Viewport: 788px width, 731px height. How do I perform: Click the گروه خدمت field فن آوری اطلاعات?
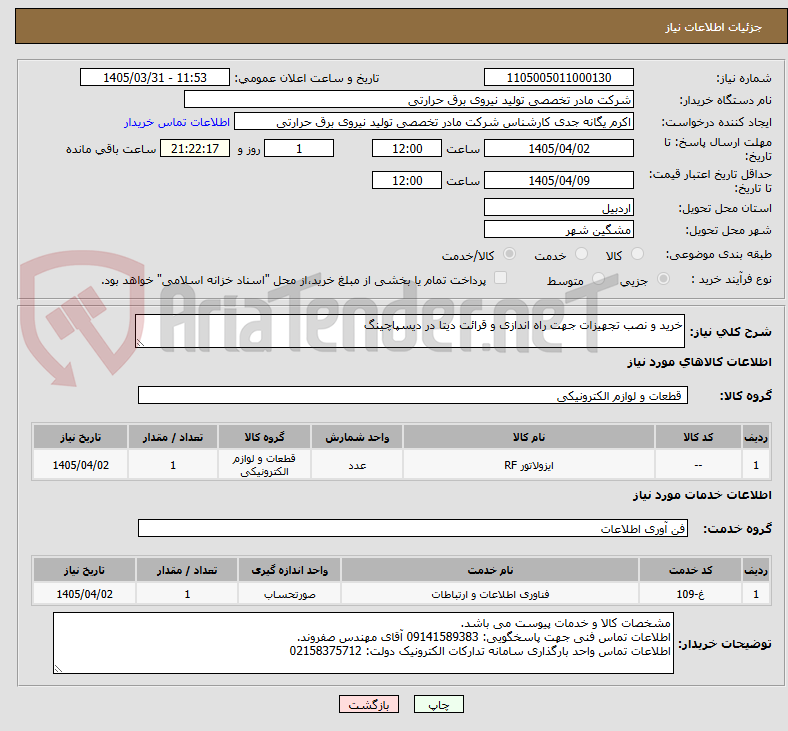coord(413,528)
